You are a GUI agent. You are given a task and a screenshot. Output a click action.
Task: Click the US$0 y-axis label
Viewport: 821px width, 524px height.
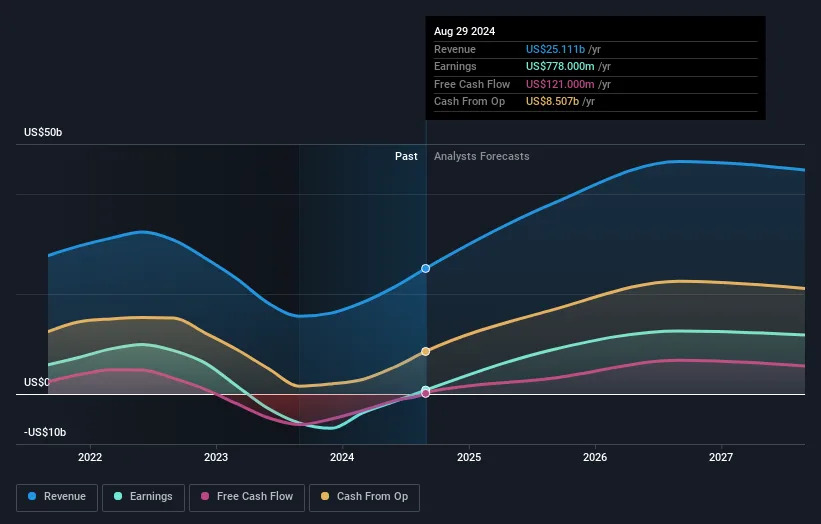[x=37, y=382]
